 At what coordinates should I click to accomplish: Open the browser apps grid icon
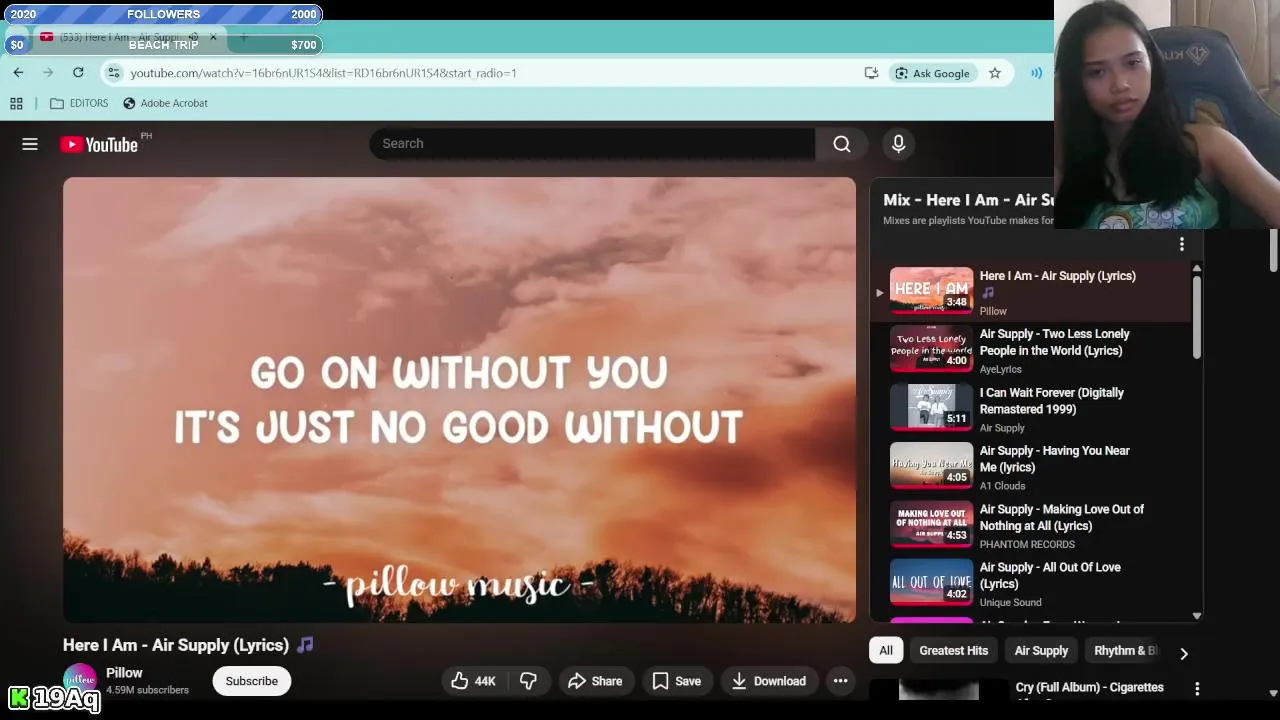click(16, 103)
